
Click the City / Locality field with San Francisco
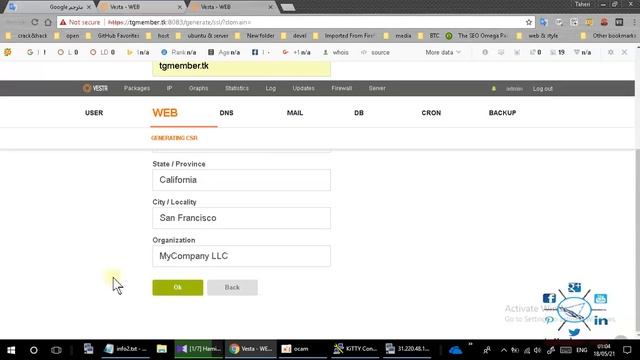[x=242, y=218]
